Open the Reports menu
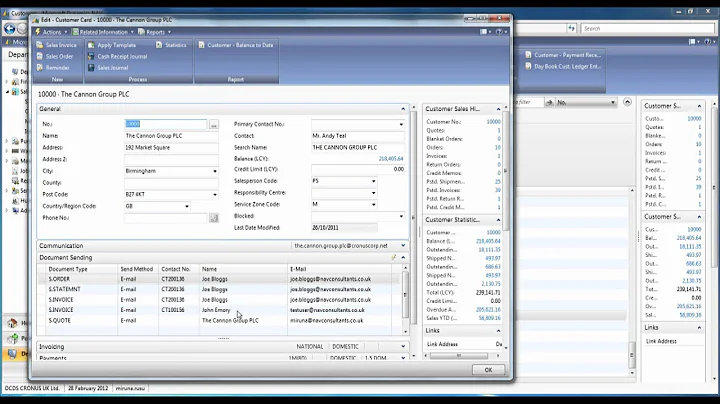This screenshot has width=720, height=404. point(154,32)
